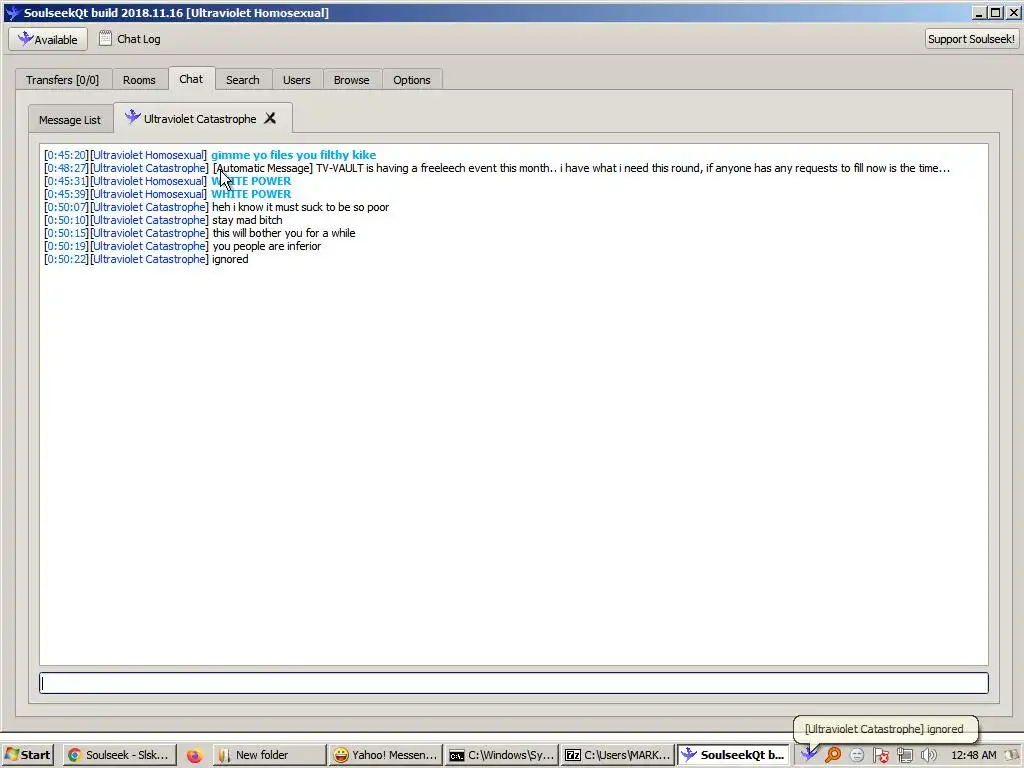1024x768 pixels.
Task: Switch to C:\Windows command prompt taskbar item
Action: [501, 755]
